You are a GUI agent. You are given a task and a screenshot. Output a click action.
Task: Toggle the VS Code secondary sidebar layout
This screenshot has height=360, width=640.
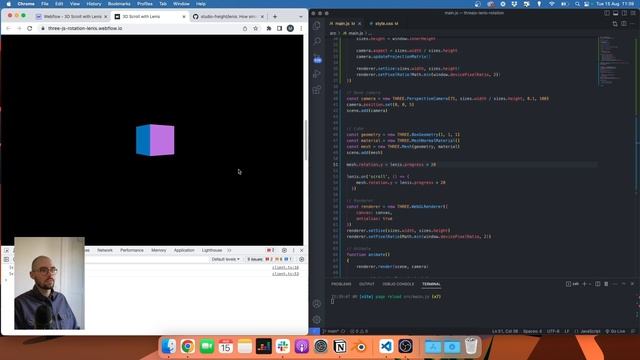(624, 13)
